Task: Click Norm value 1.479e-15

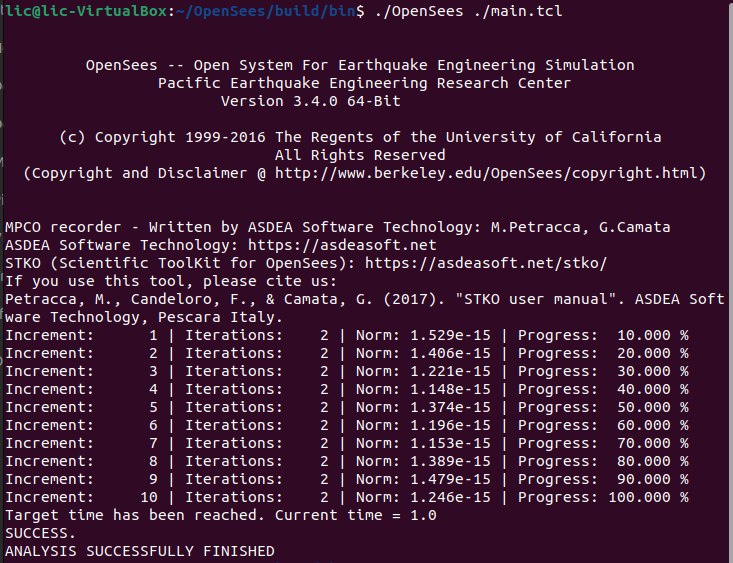Action: tap(451, 479)
